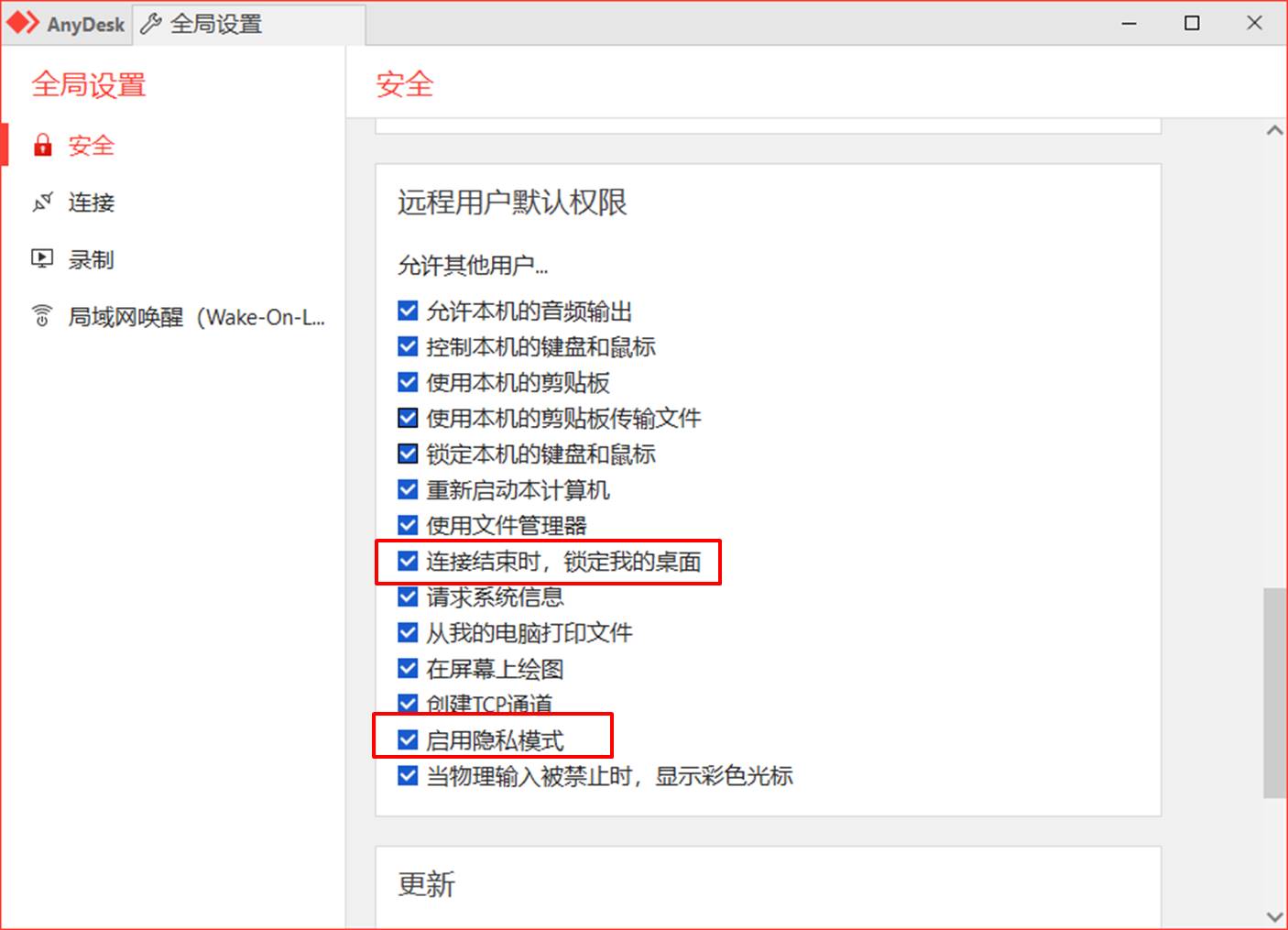Switch to the AnyDesk main tab

point(67,25)
